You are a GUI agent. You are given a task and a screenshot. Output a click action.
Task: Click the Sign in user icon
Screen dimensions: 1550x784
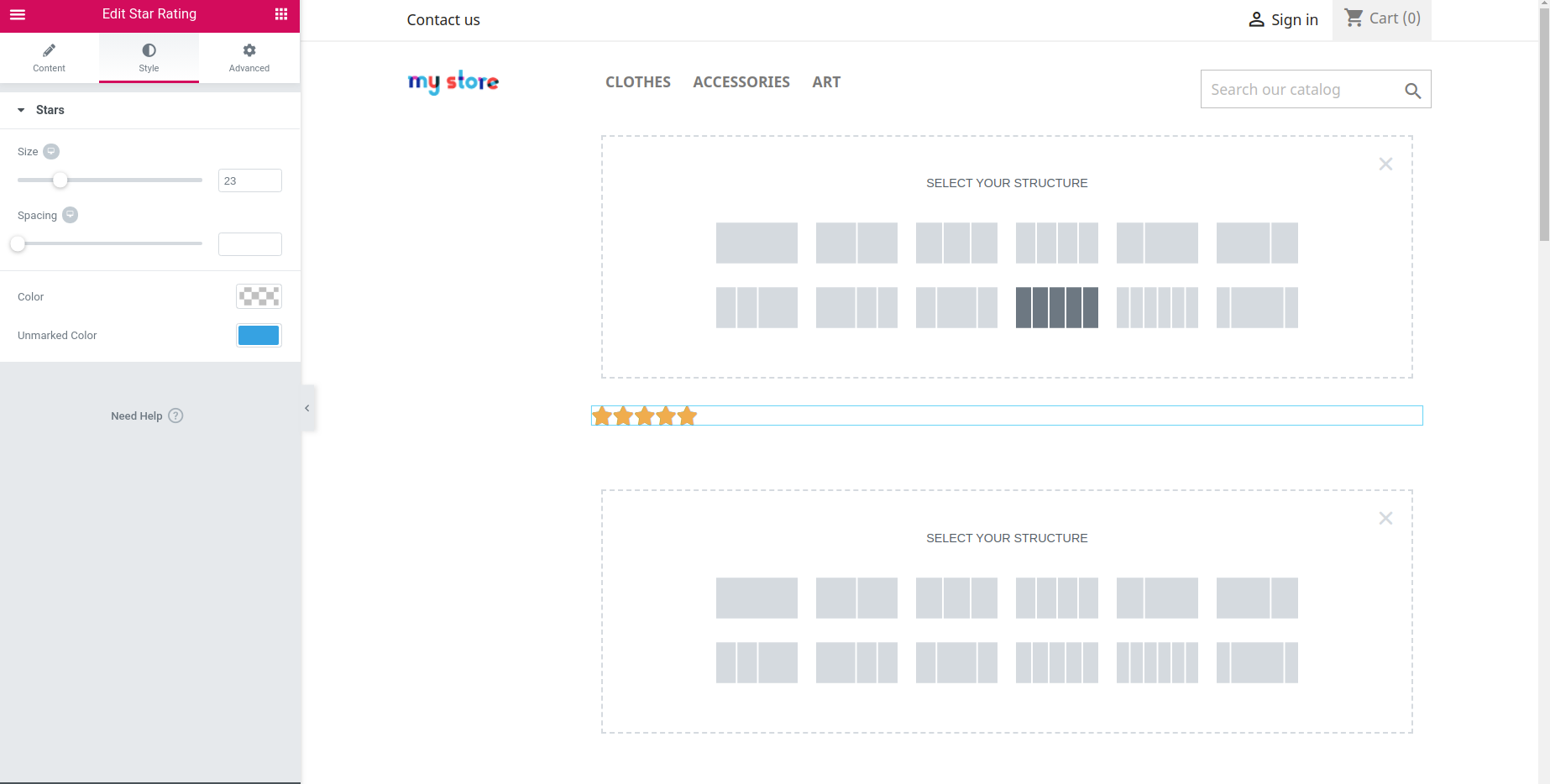coord(1256,19)
